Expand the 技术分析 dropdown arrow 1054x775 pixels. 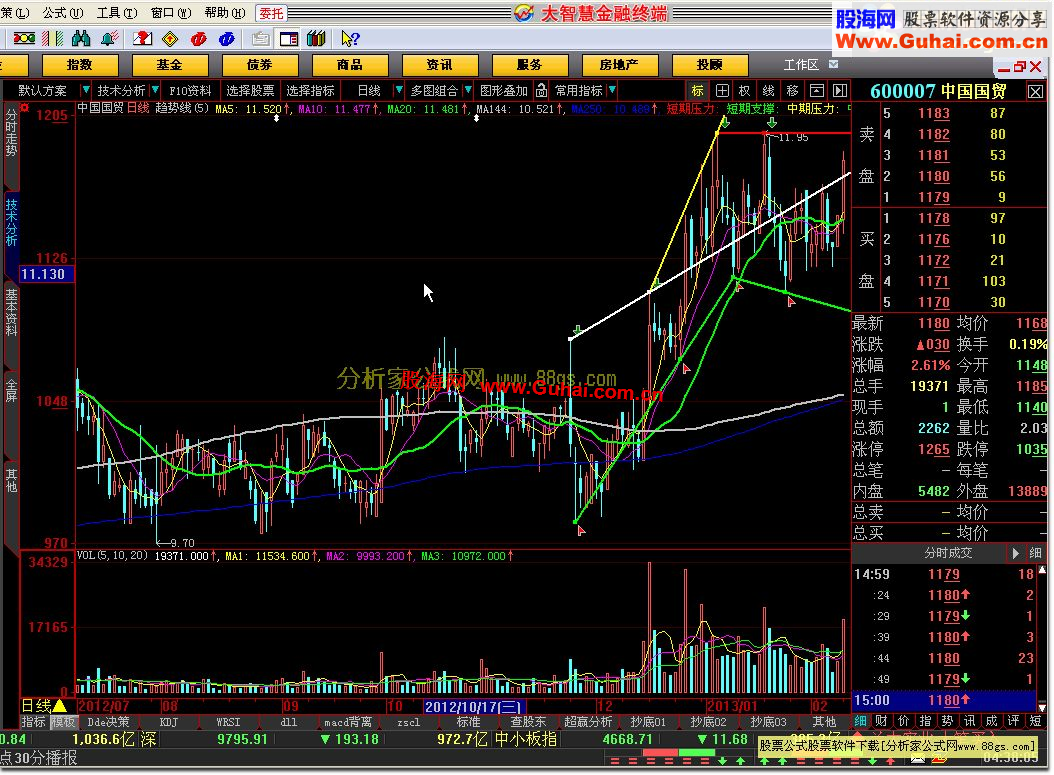tap(155, 90)
